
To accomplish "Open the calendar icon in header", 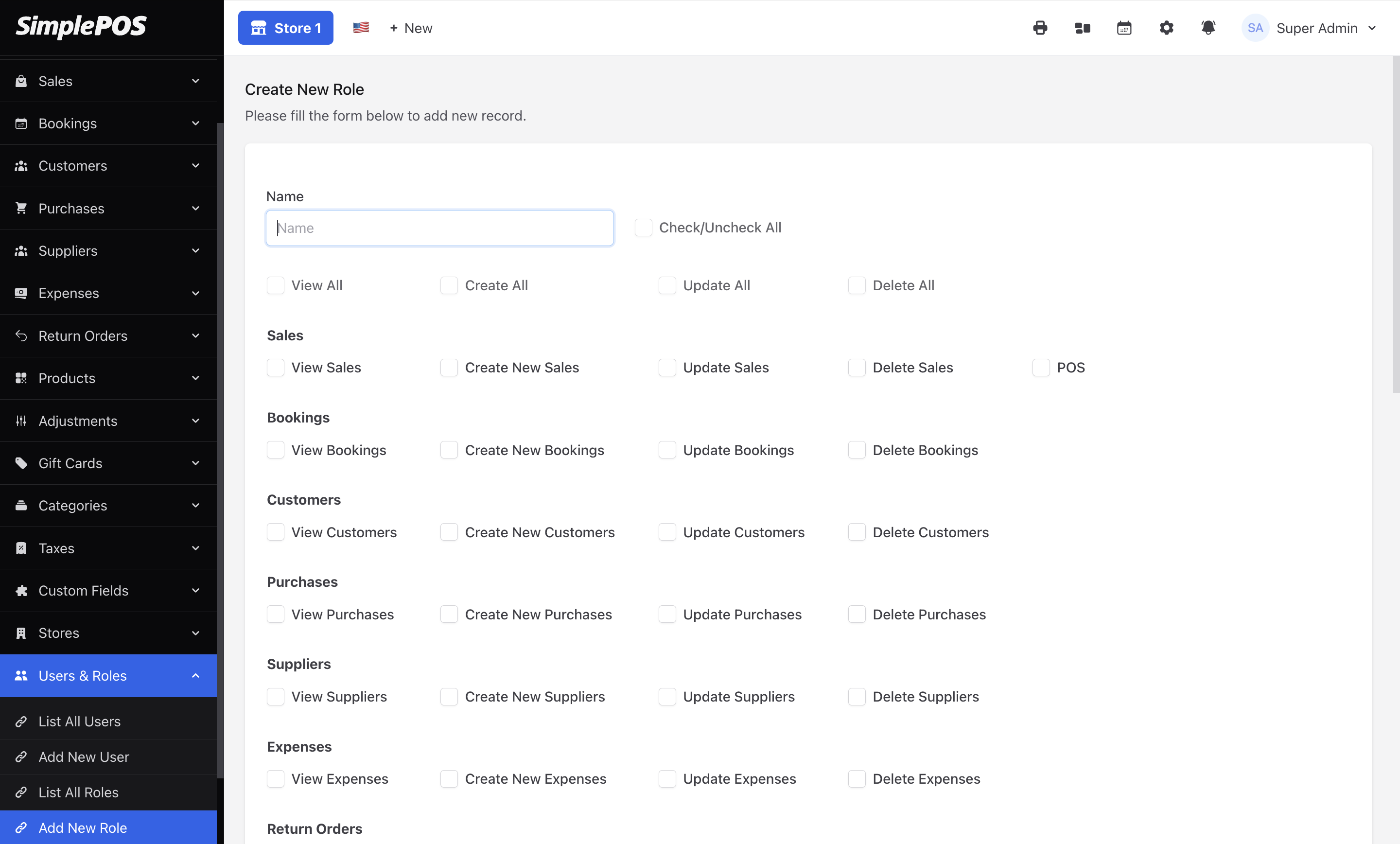I will tap(1124, 28).
